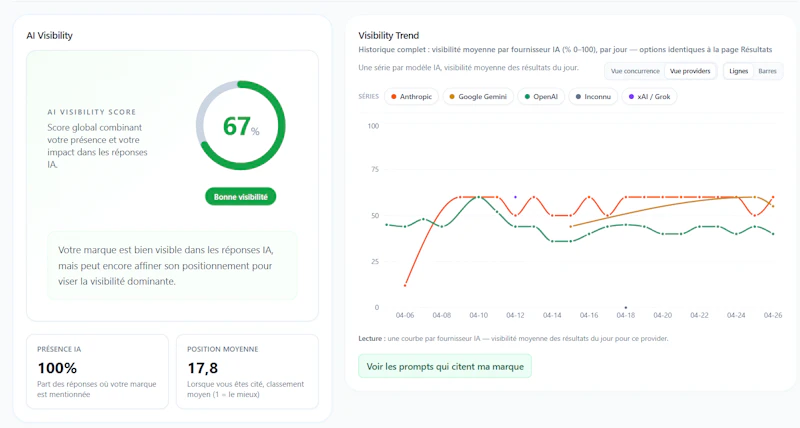Select the Barres chart type

[767, 71]
